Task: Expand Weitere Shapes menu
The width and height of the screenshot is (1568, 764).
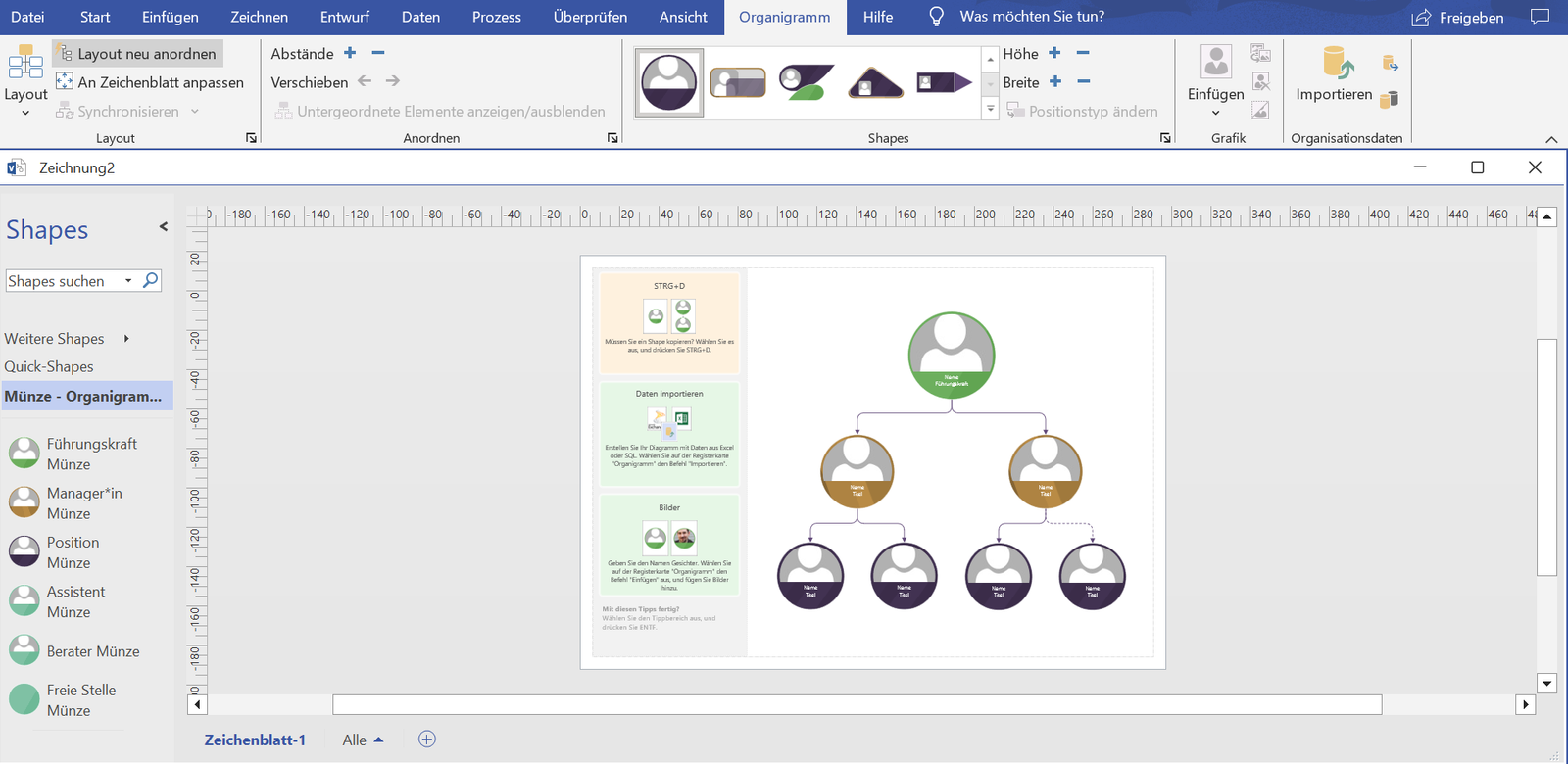Action: 68,339
